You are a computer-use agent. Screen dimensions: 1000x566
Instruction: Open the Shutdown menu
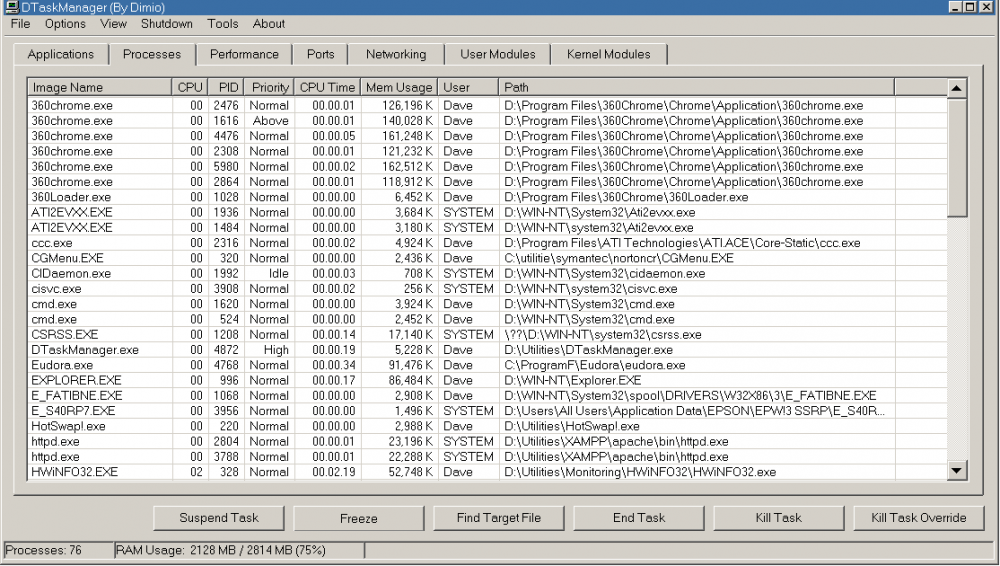[166, 23]
